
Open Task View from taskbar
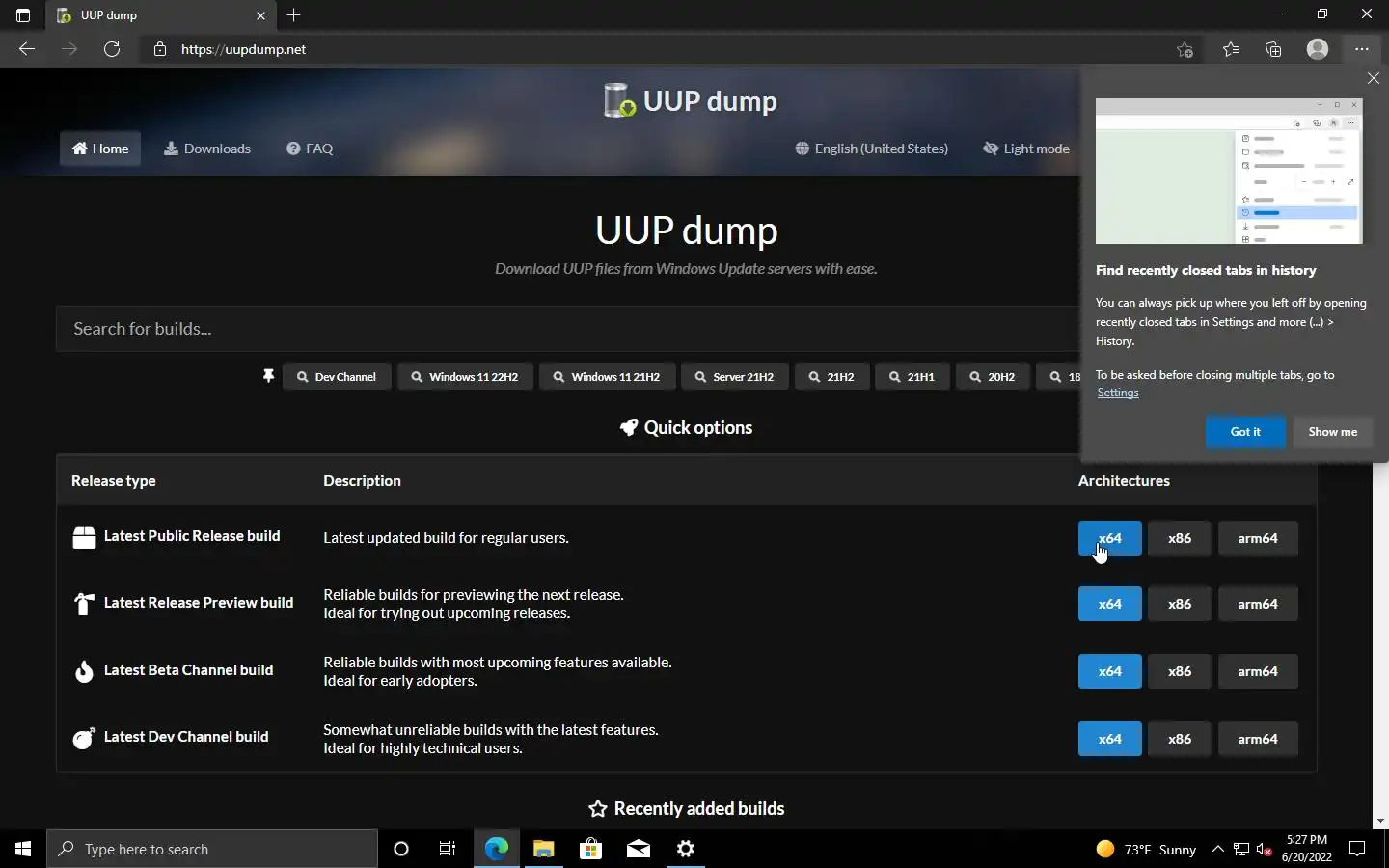click(x=448, y=849)
